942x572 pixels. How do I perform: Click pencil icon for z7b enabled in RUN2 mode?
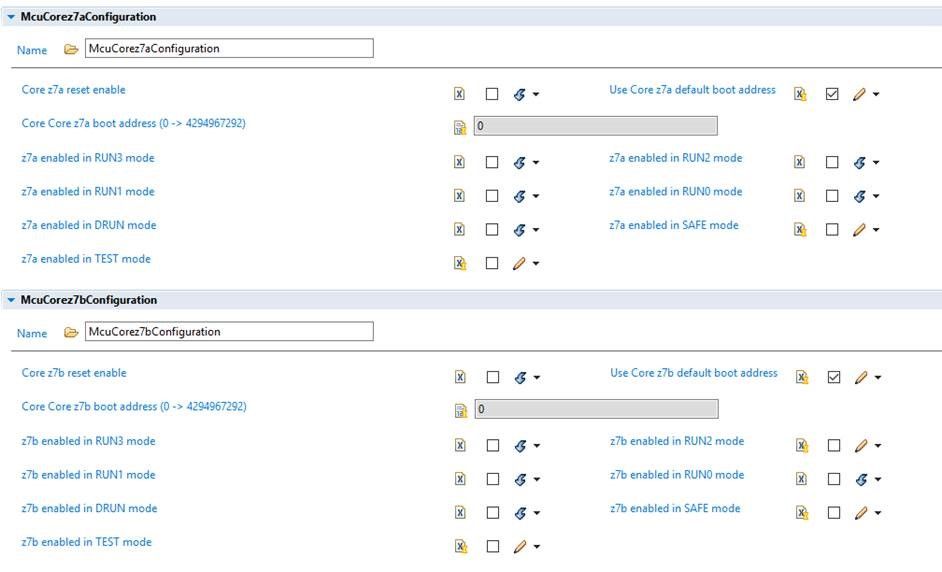(859, 446)
